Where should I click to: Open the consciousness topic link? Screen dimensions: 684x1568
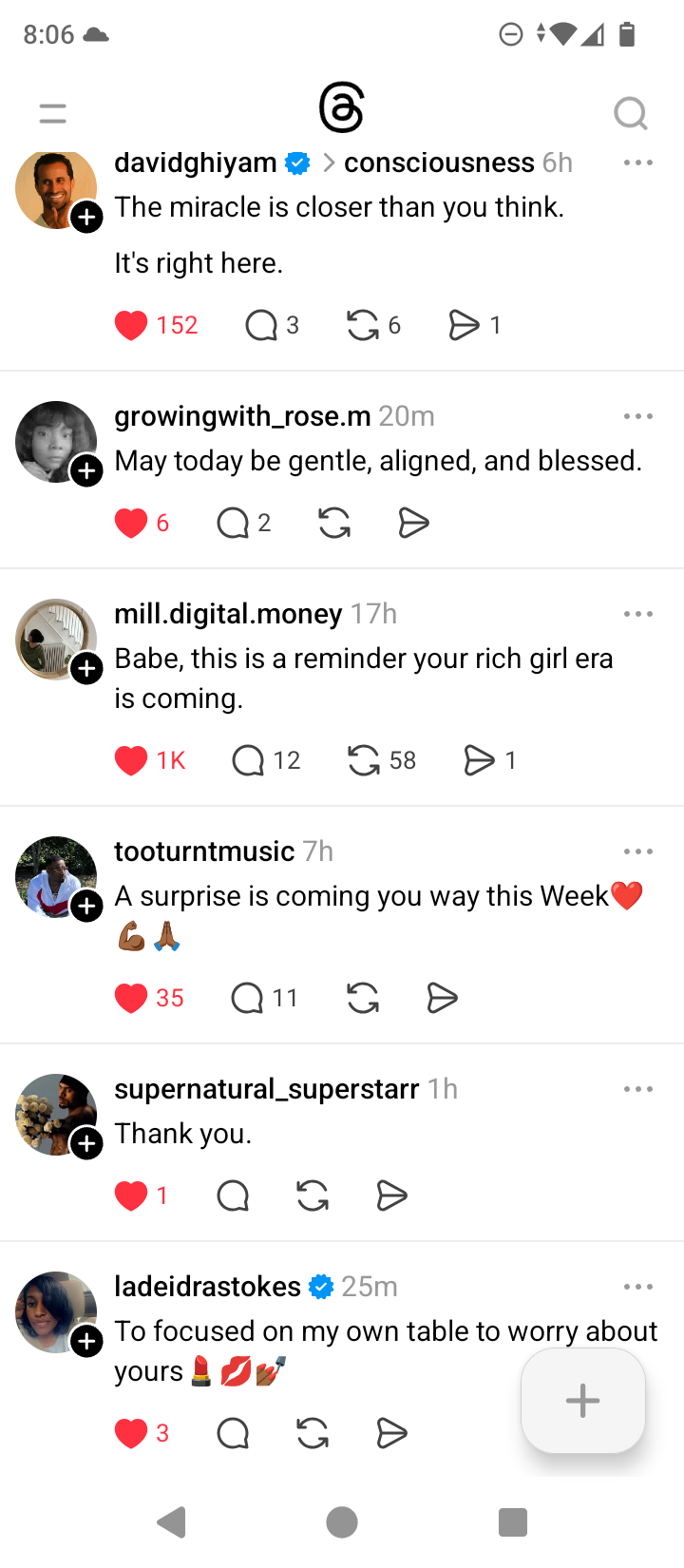439,163
